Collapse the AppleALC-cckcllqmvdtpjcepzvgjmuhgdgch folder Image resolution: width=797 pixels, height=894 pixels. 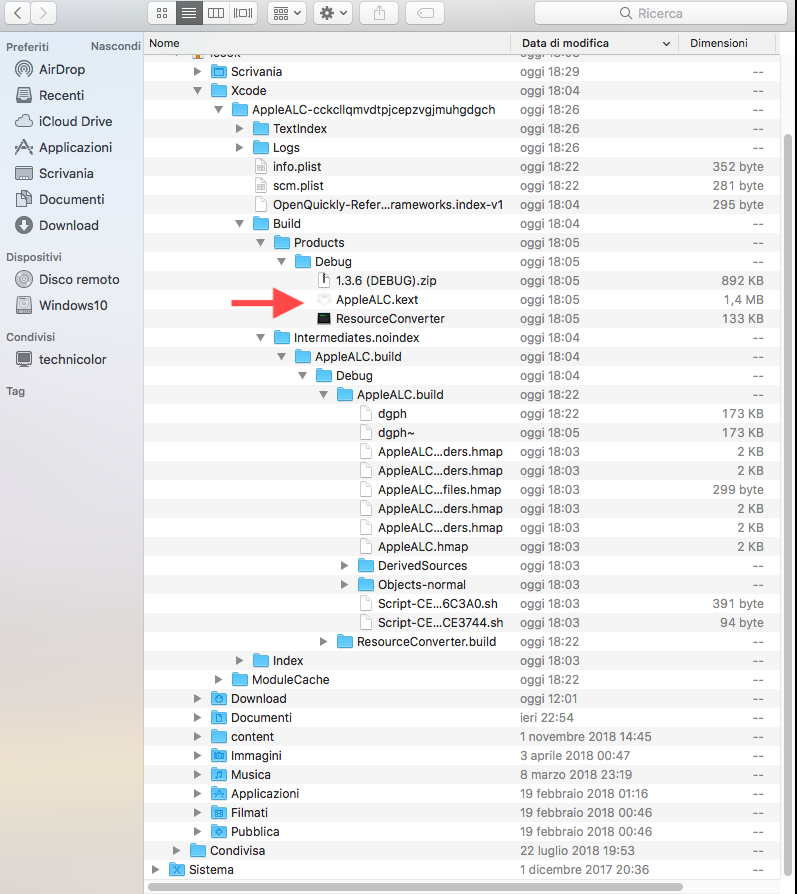(x=218, y=109)
